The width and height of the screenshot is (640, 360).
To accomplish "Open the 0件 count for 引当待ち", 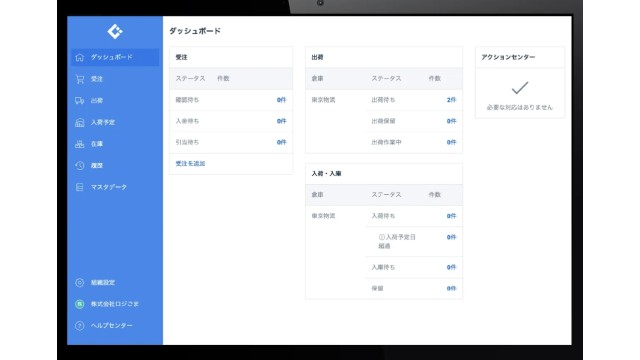I will pyautogui.click(x=282, y=142).
